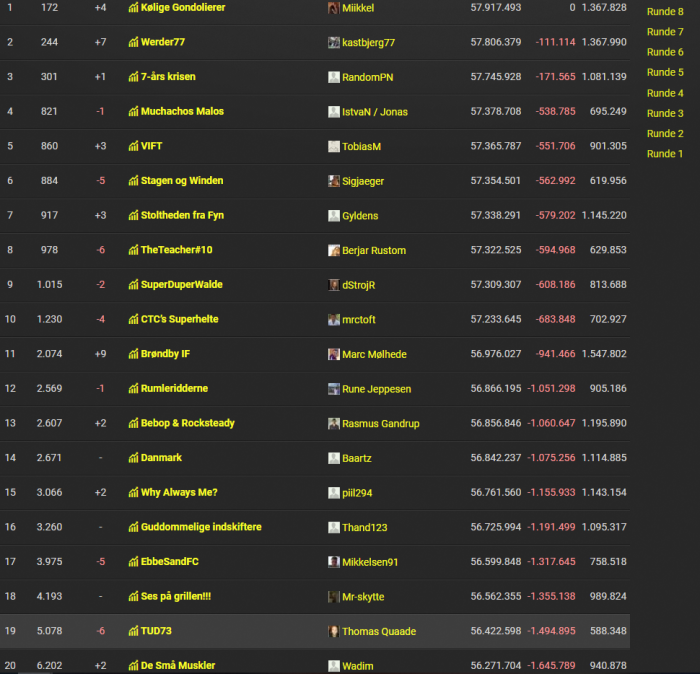The width and height of the screenshot is (700, 674).
Task: Click chart icon beside 7-års krisen
Action: click(133, 77)
